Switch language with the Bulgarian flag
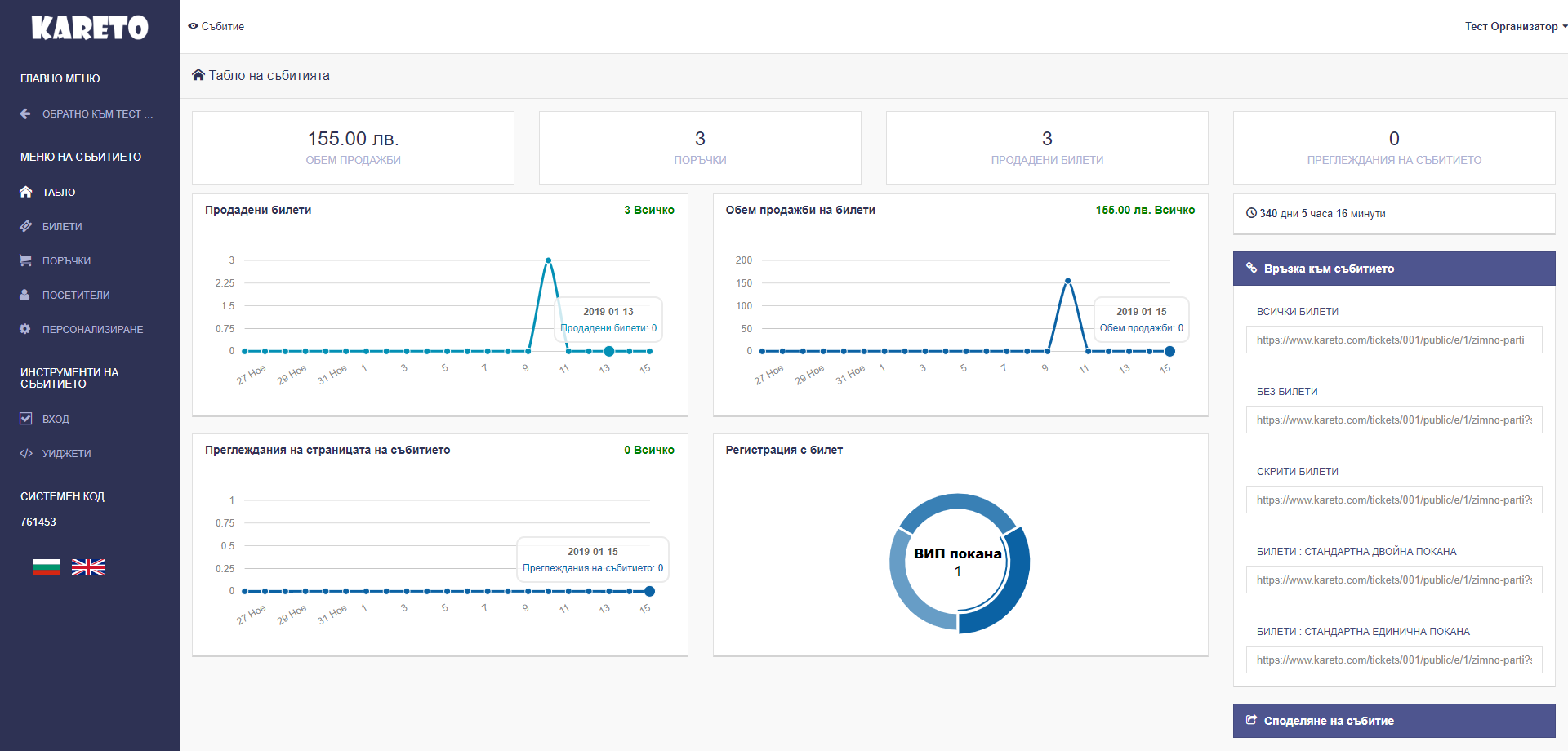1568x751 pixels. click(x=46, y=567)
